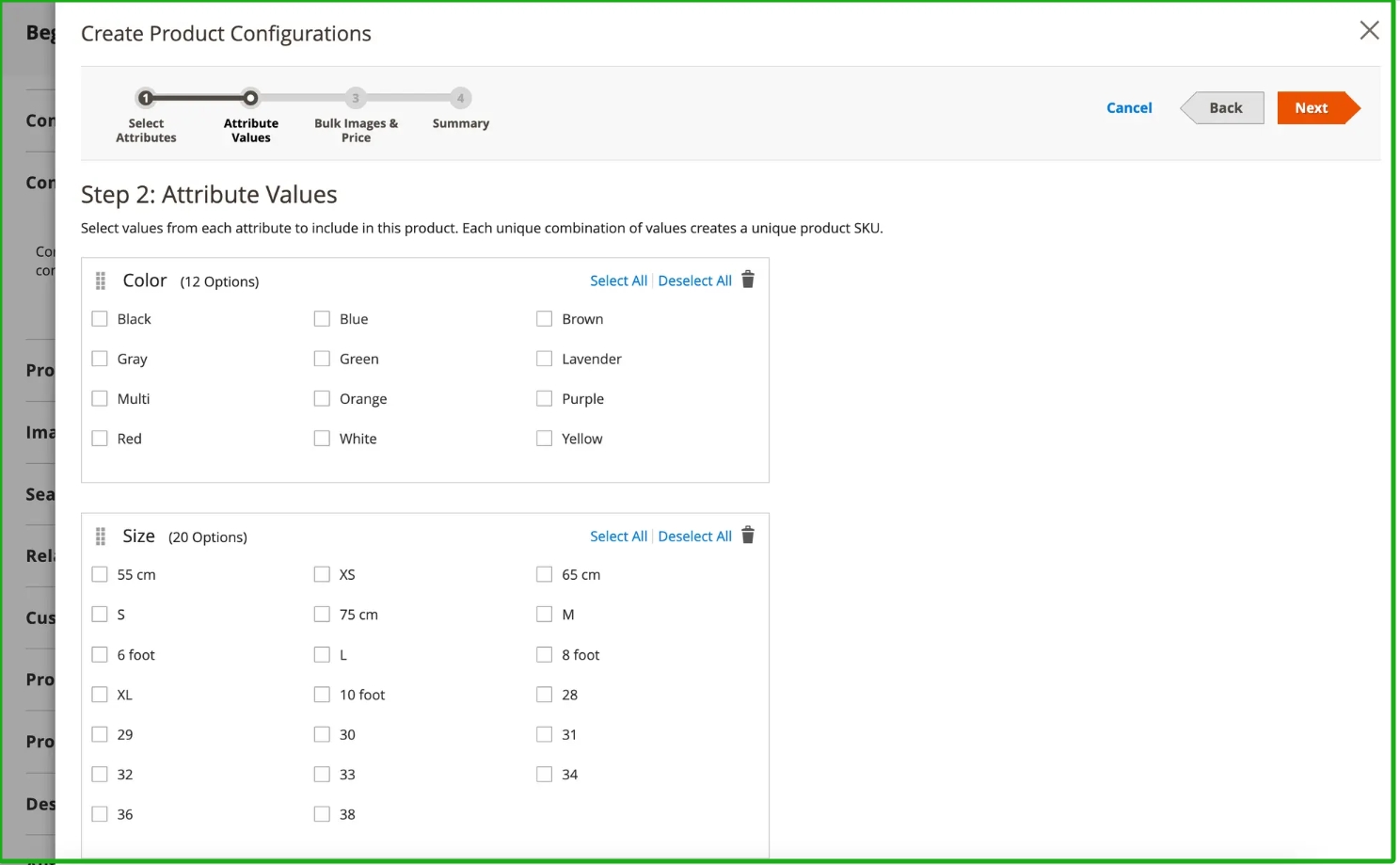The height and width of the screenshot is (865, 1400).
Task: Check the Orange color checkbox
Action: pyautogui.click(x=322, y=399)
